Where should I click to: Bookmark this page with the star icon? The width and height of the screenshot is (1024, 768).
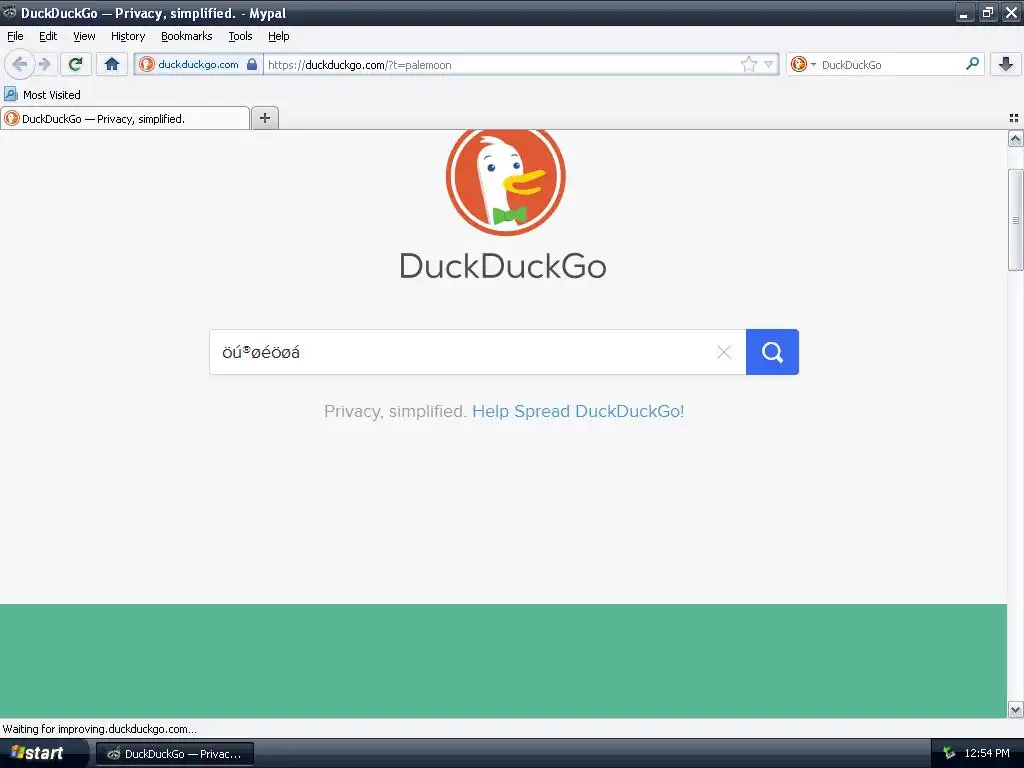coord(748,64)
